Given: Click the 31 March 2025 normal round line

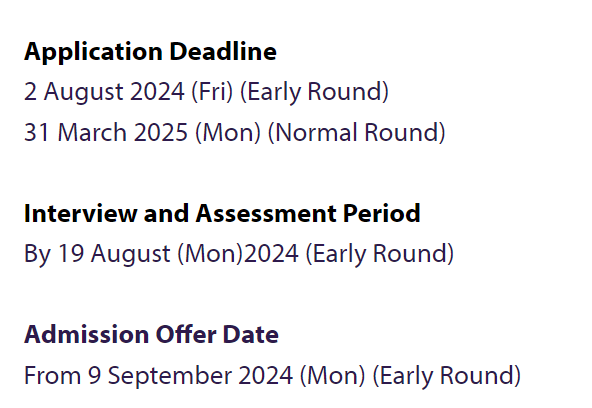Looking at the screenshot, I should tap(234, 132).
